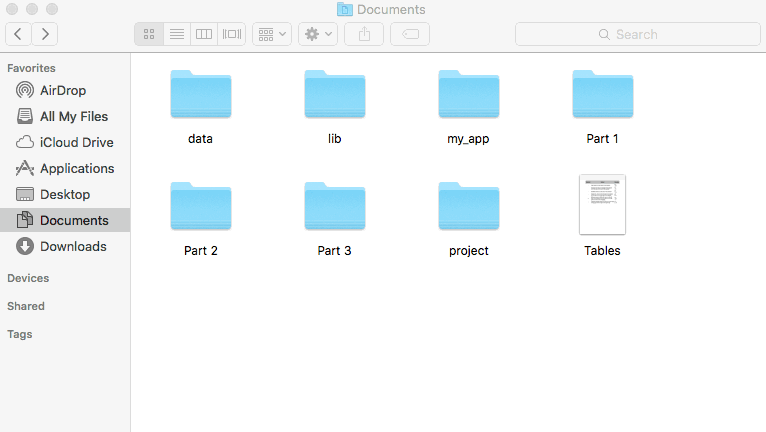The width and height of the screenshot is (766, 432).
Task: Click the Share button
Action: point(364,34)
